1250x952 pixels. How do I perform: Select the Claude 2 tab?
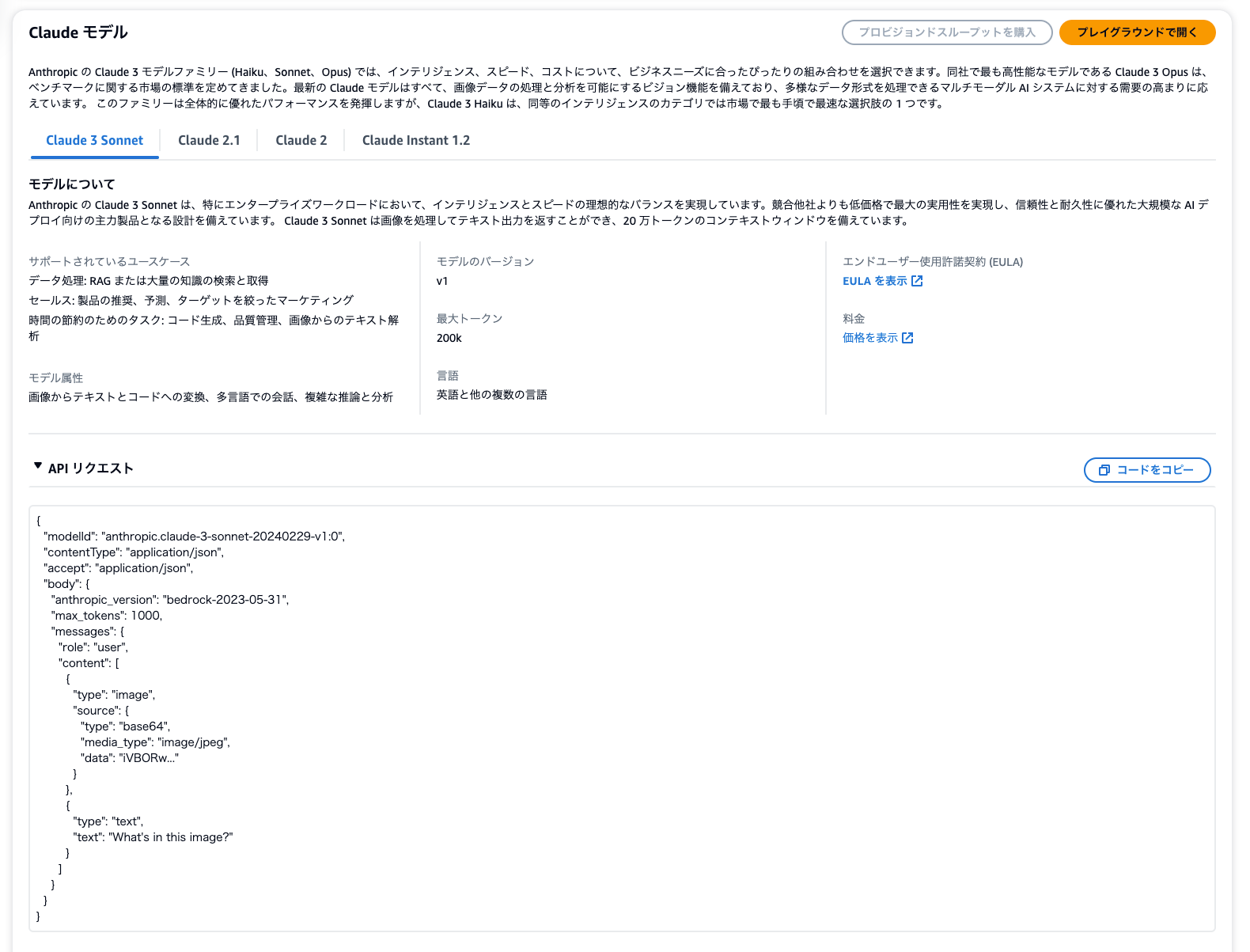pyautogui.click(x=301, y=140)
